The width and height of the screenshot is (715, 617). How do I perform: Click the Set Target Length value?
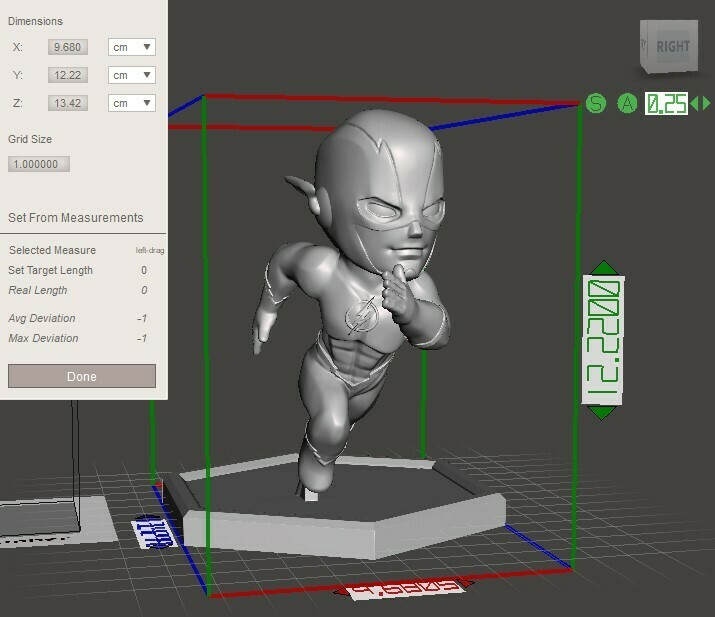[144, 270]
